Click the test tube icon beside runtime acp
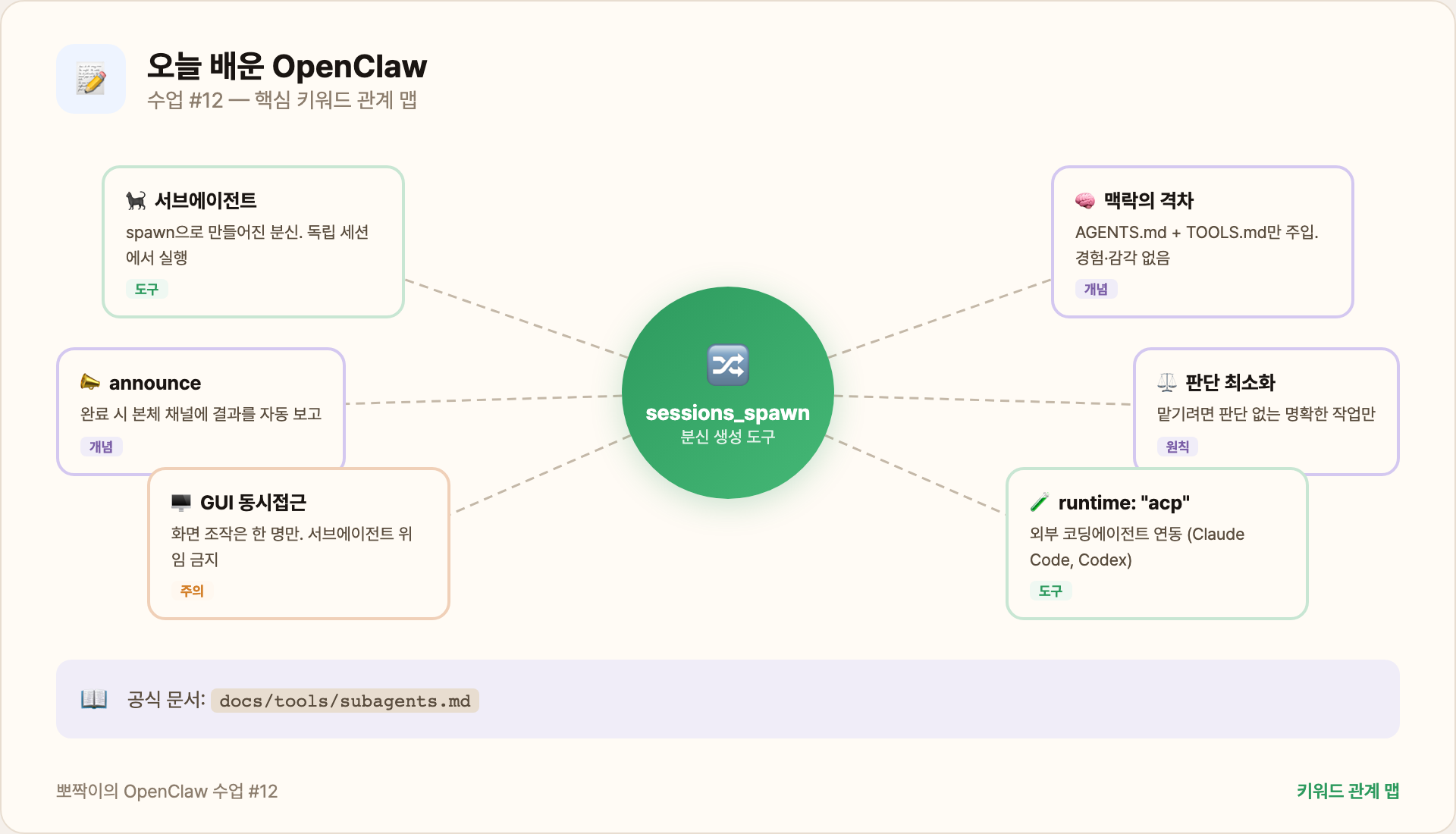This screenshot has width=1456, height=834. [x=1040, y=503]
